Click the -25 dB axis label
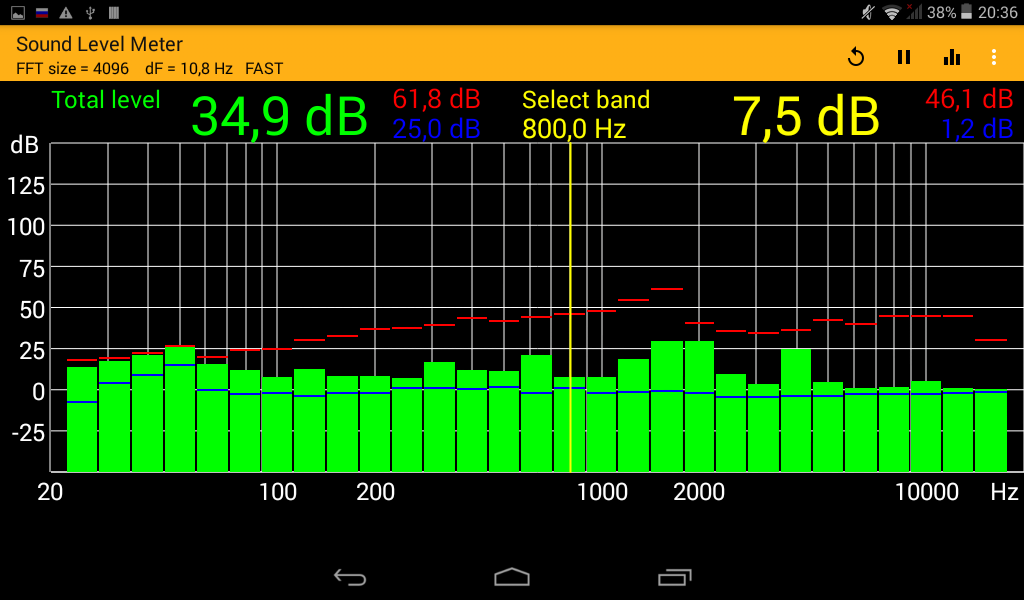1024x600 pixels. pyautogui.click(x=29, y=432)
